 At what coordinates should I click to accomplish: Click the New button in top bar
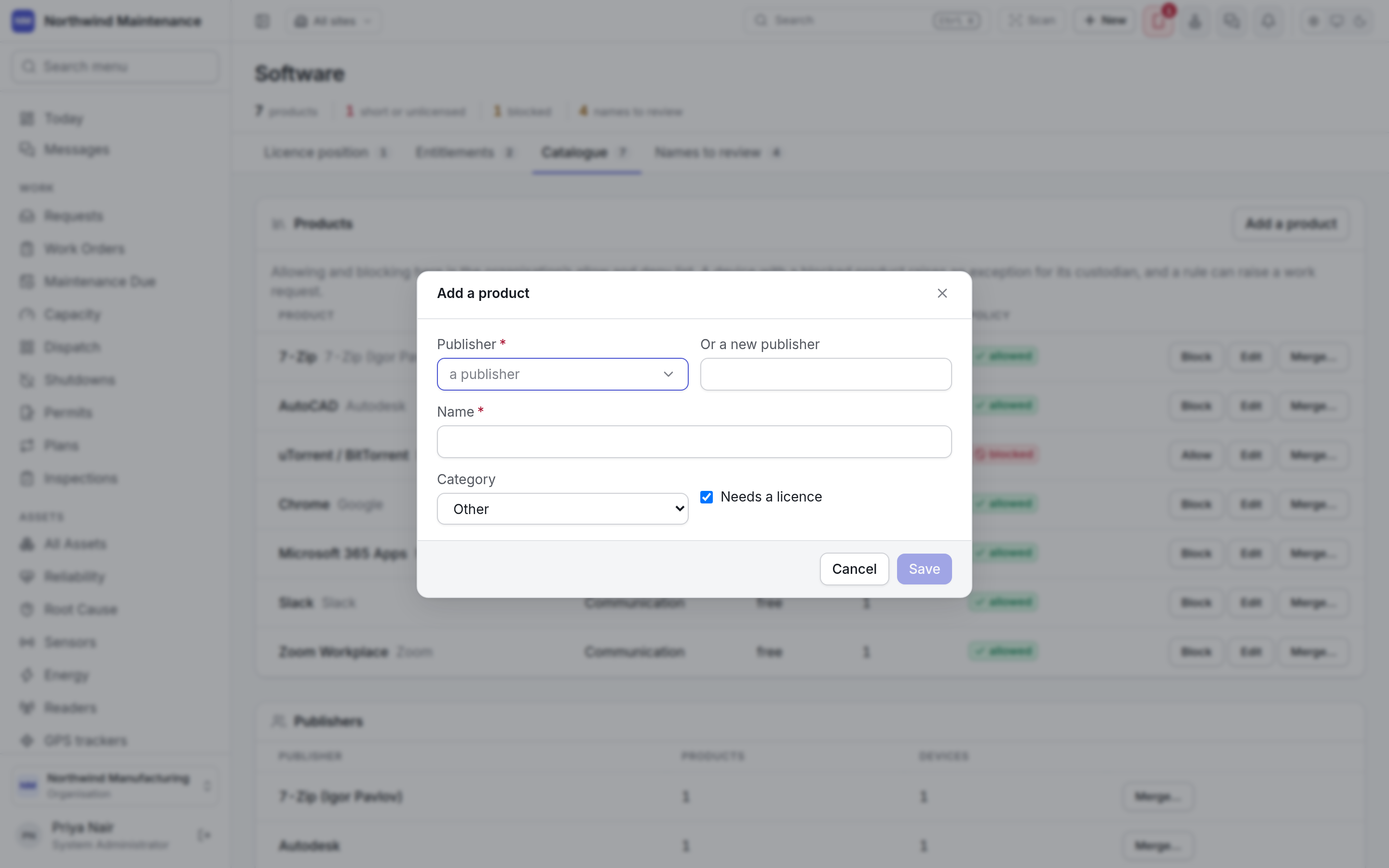click(1105, 21)
